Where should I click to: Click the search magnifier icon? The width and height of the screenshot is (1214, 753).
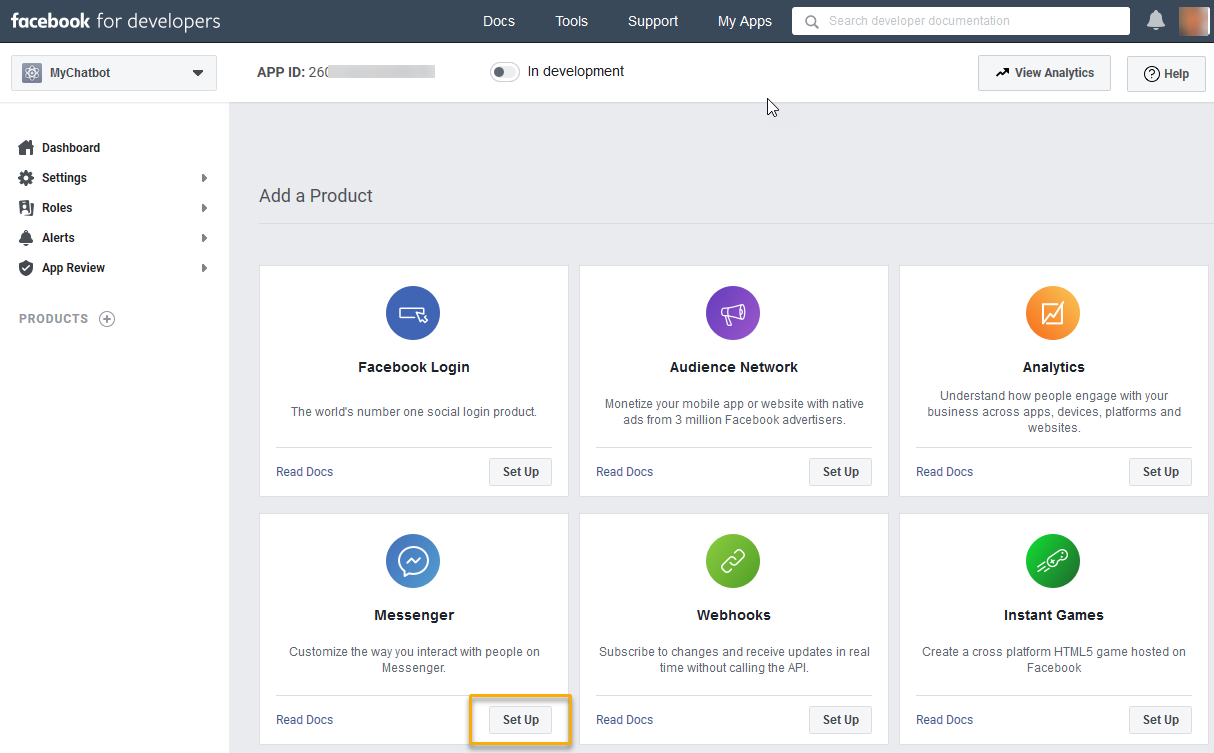click(x=811, y=21)
